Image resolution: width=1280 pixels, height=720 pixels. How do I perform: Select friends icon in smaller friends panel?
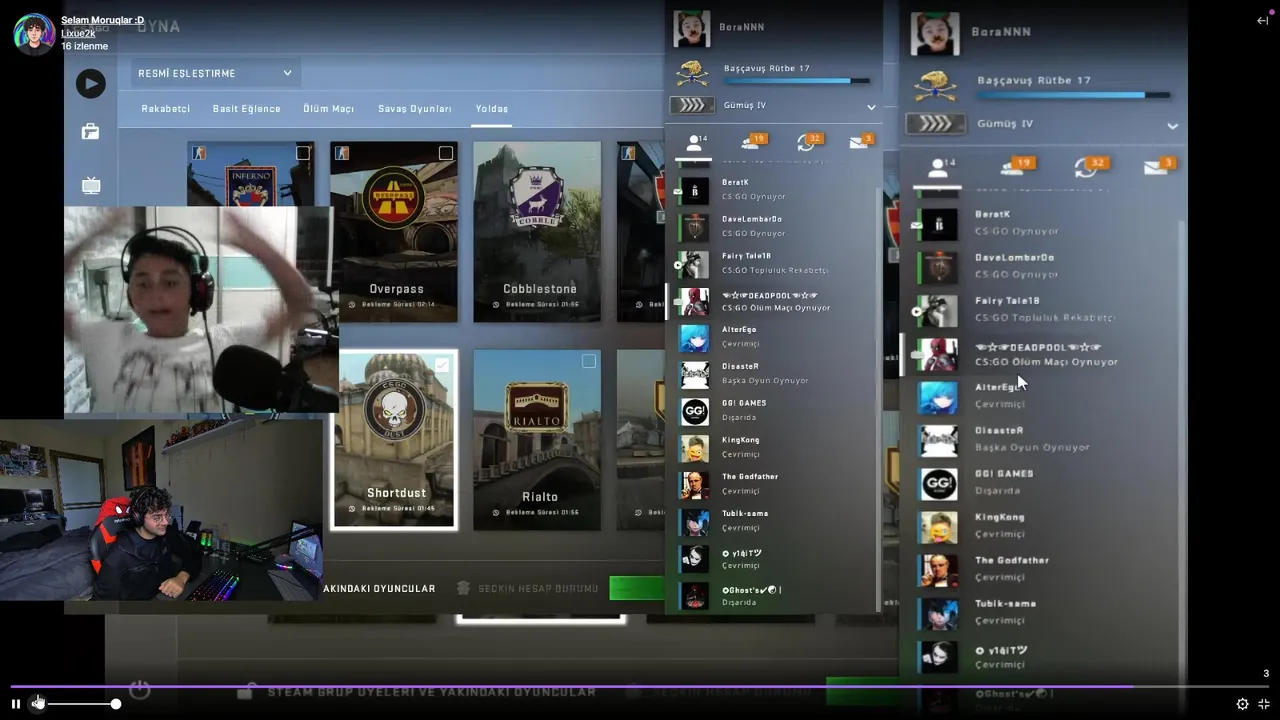tap(694, 143)
